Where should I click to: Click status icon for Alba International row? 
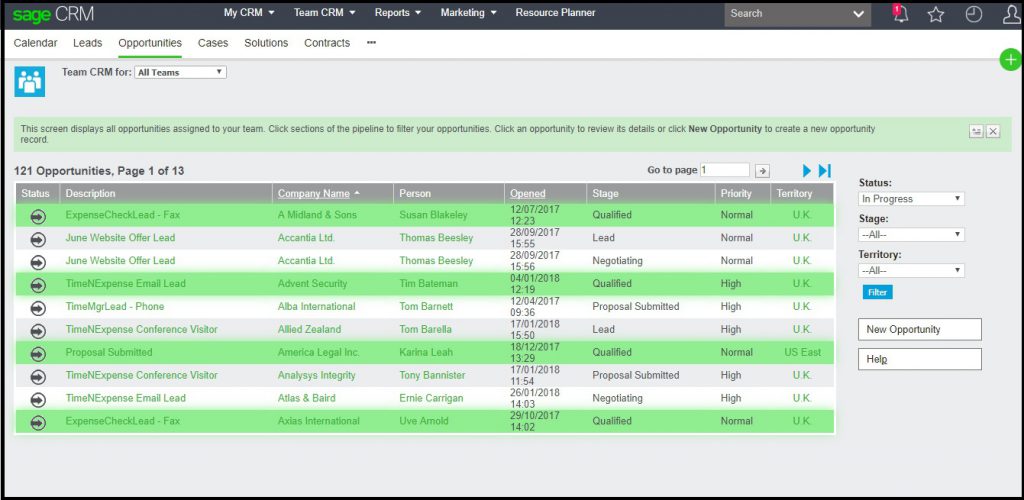[38, 307]
